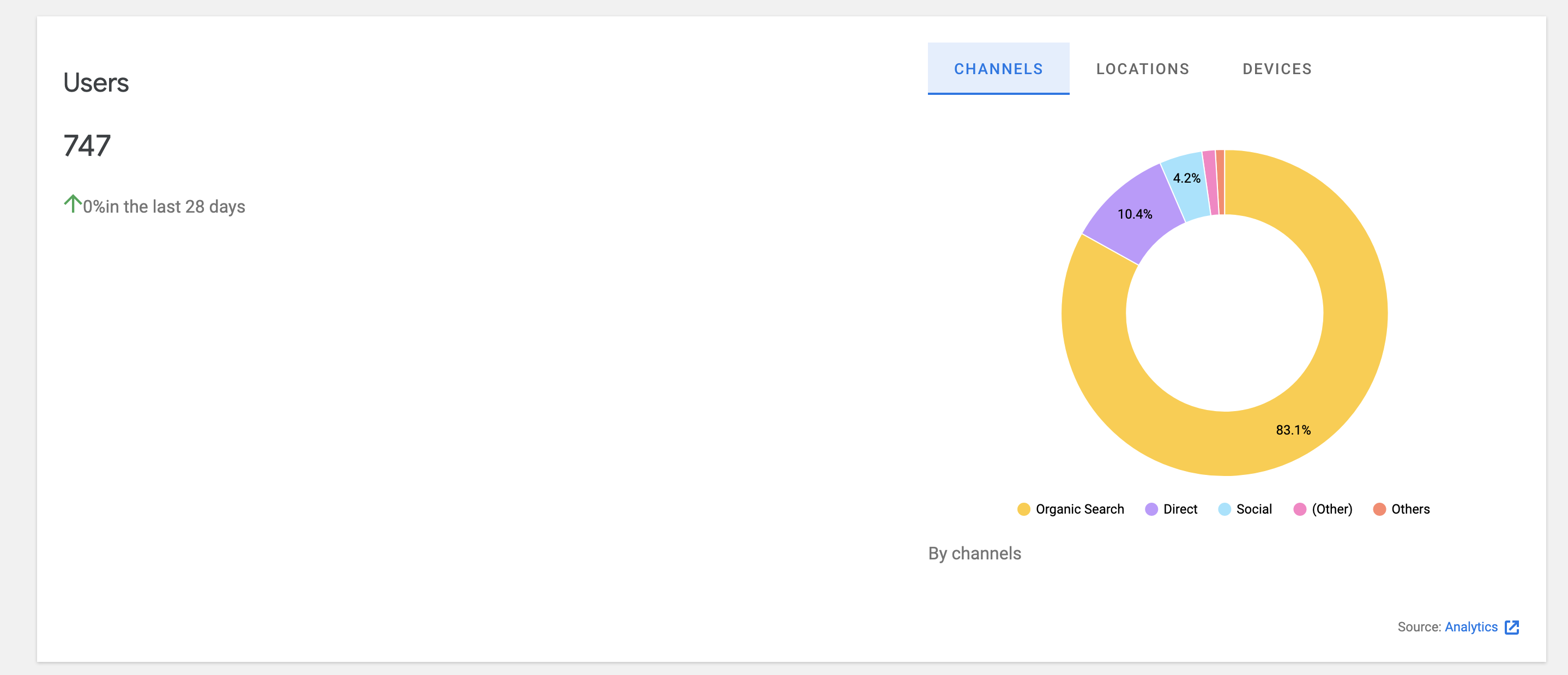Select the Organic Search legend label

point(1080,509)
